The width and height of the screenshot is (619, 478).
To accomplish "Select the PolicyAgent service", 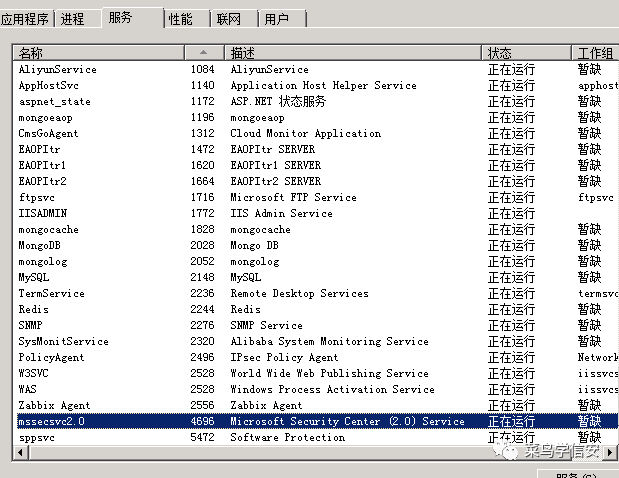I will (51, 357).
